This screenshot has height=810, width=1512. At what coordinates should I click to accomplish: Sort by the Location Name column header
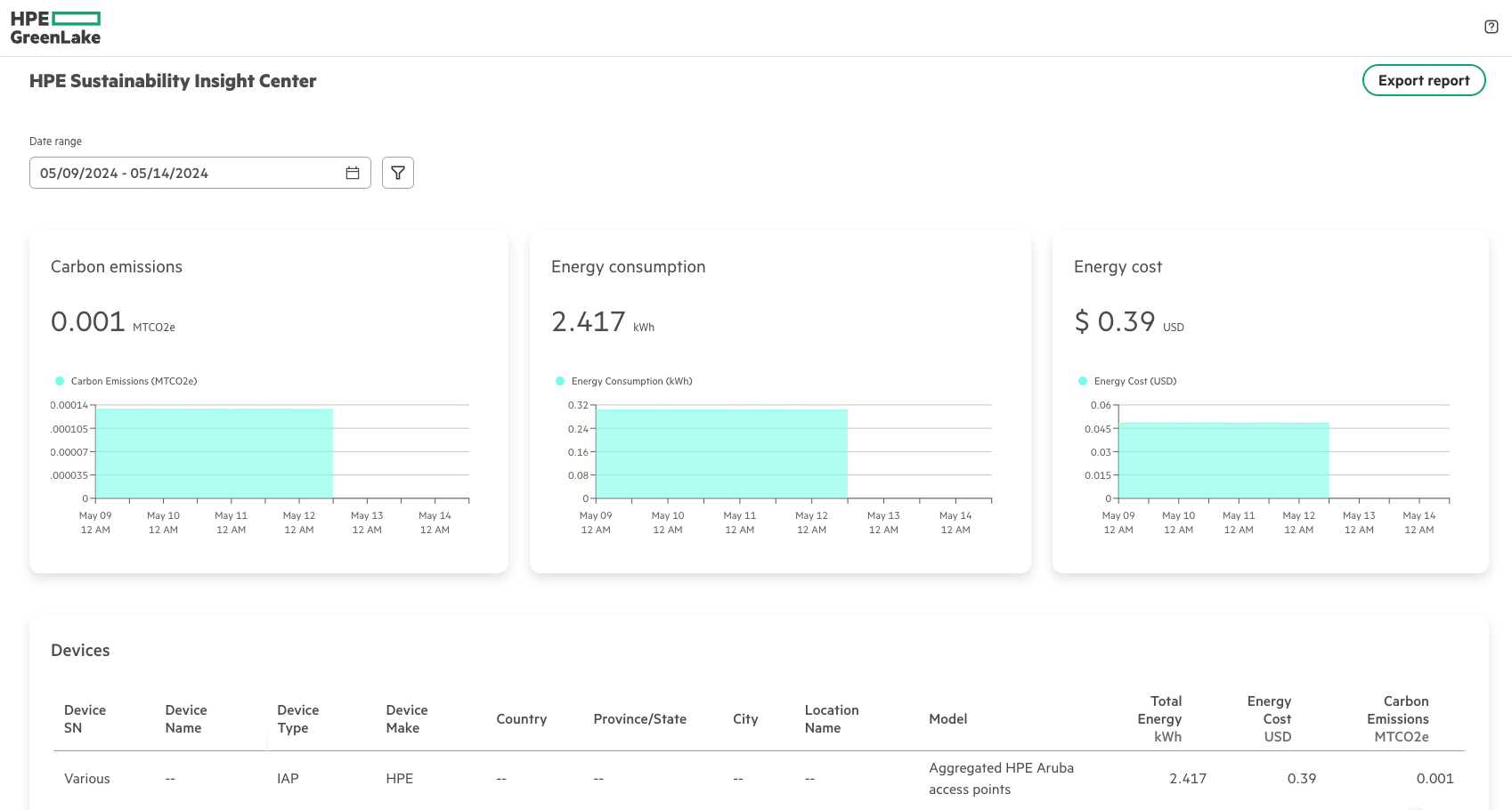832,719
